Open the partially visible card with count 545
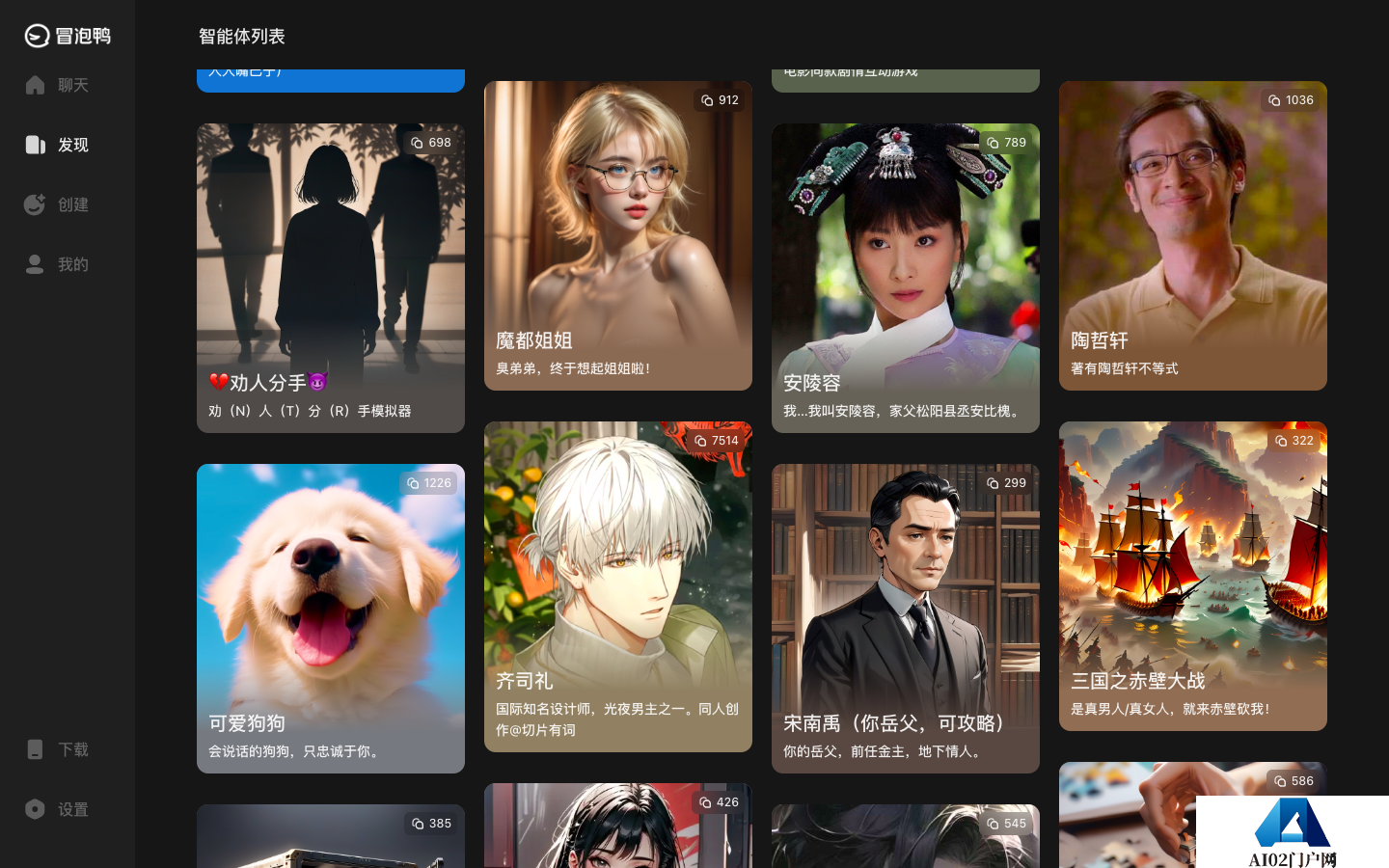Screen dimensions: 1389x868 [906, 836]
